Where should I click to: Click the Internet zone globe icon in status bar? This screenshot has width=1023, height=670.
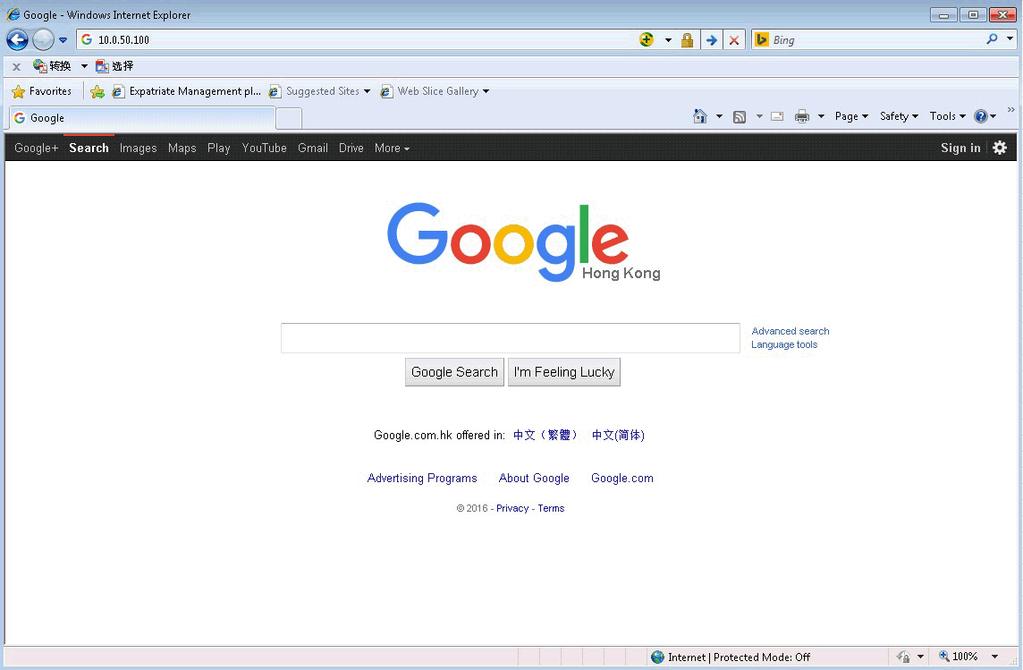click(658, 657)
